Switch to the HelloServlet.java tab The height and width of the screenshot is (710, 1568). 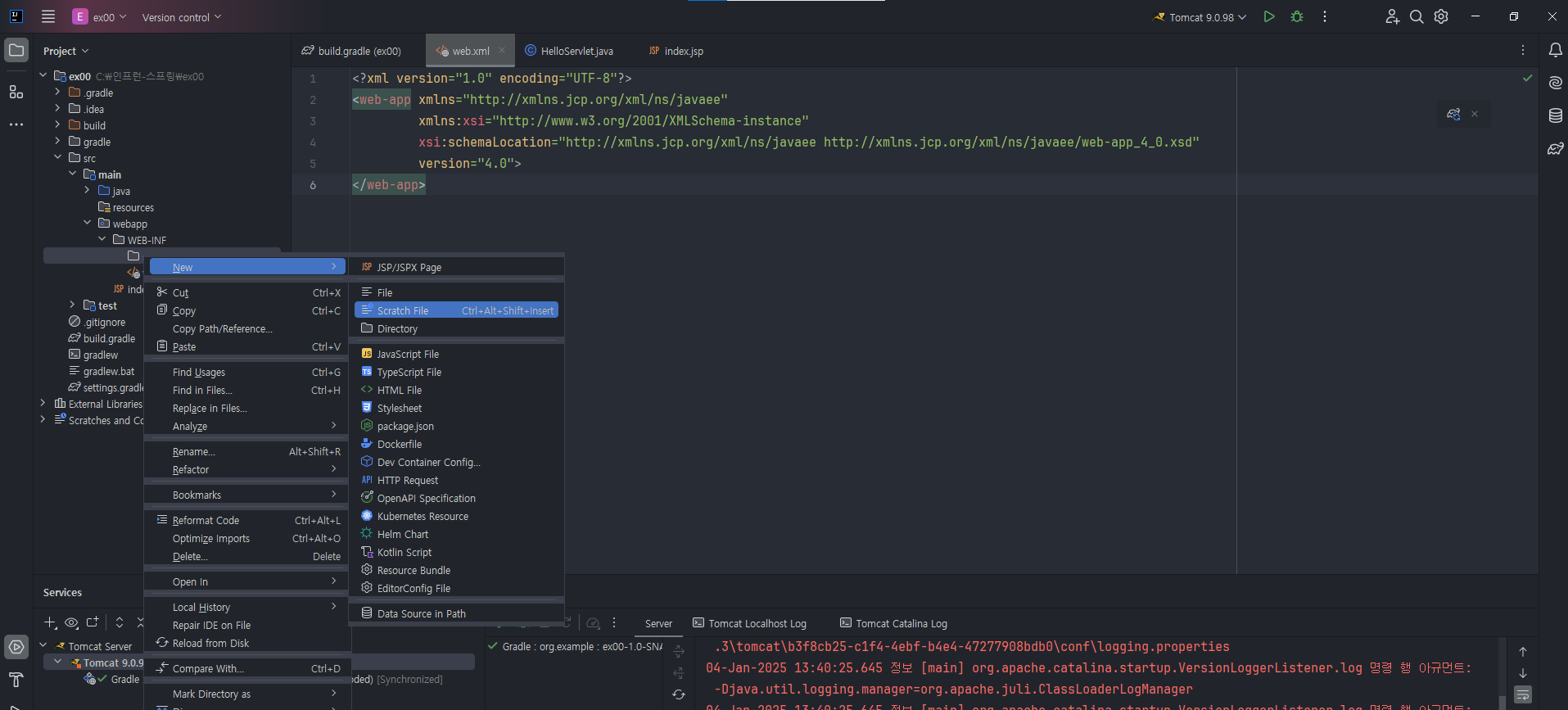[x=569, y=51]
